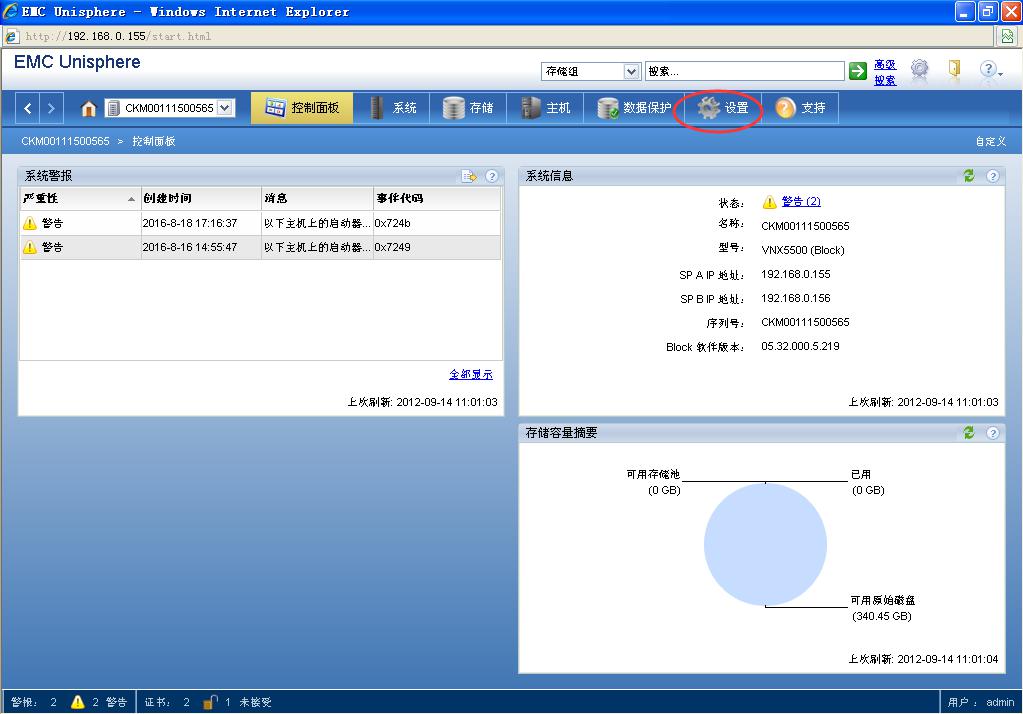Click 控制面板 in the breadcrumb trail
The height and width of the screenshot is (714, 1023).
pyautogui.click(x=154, y=142)
